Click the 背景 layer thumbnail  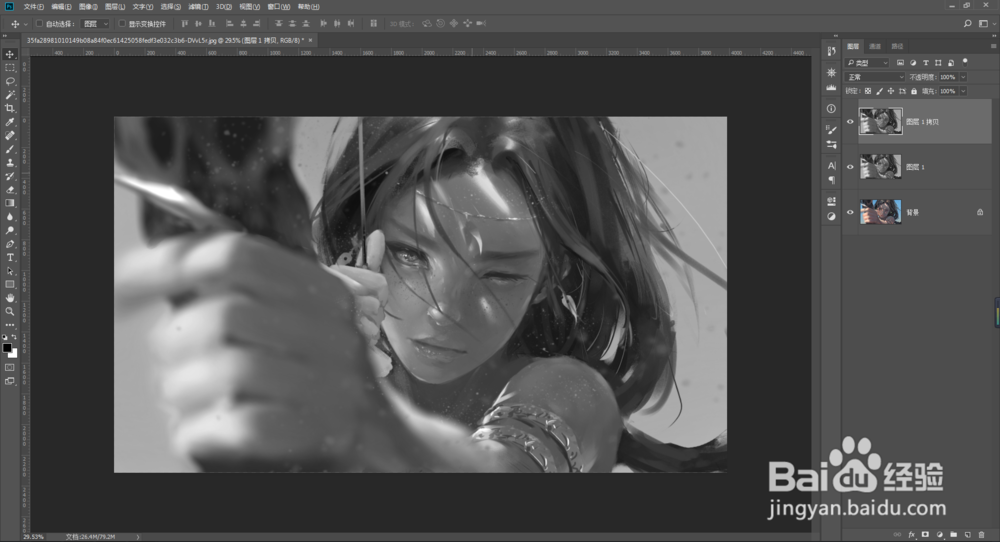point(880,212)
